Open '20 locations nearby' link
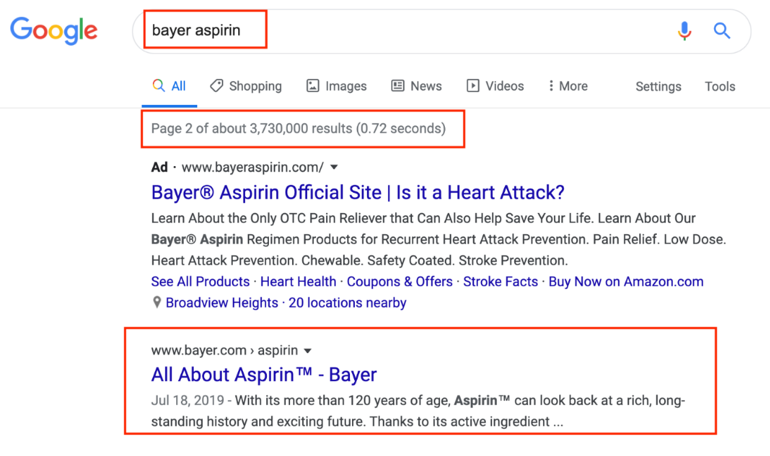 347,303
